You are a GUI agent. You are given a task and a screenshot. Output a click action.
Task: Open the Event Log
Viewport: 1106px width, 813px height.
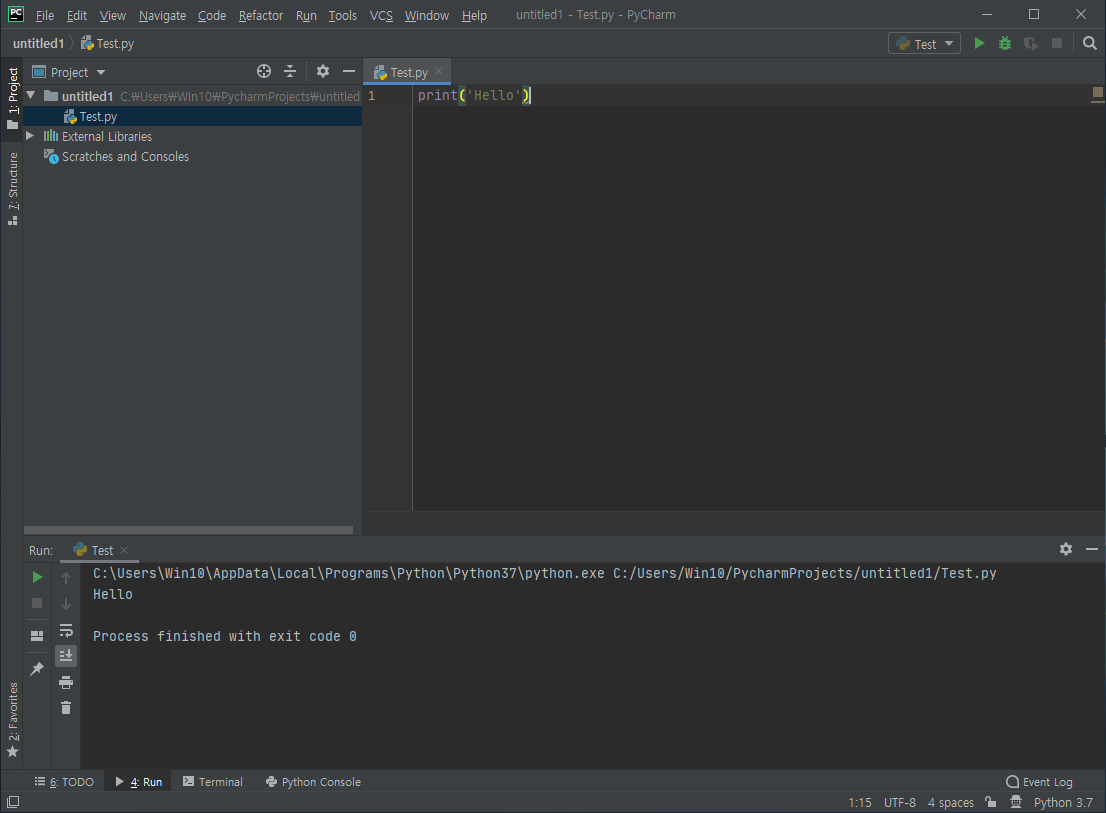point(1039,782)
